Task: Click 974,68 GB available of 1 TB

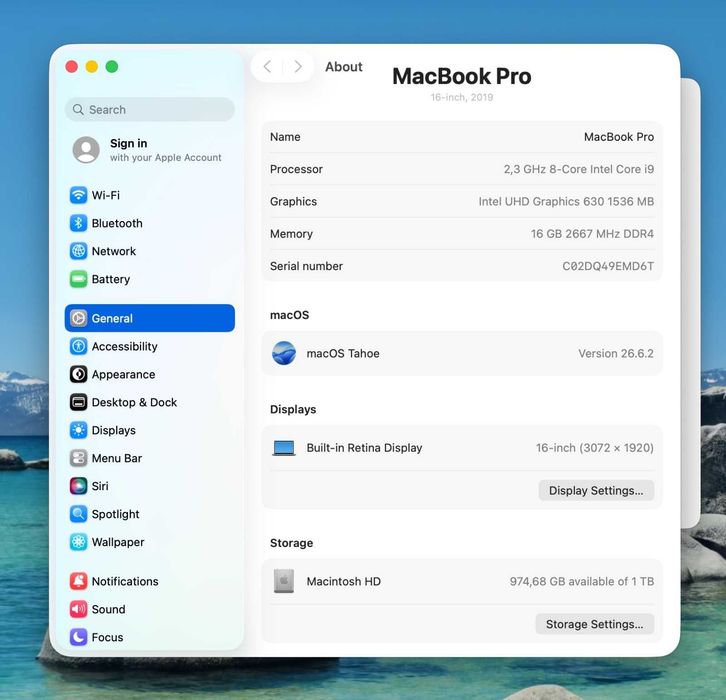Action: coord(582,581)
